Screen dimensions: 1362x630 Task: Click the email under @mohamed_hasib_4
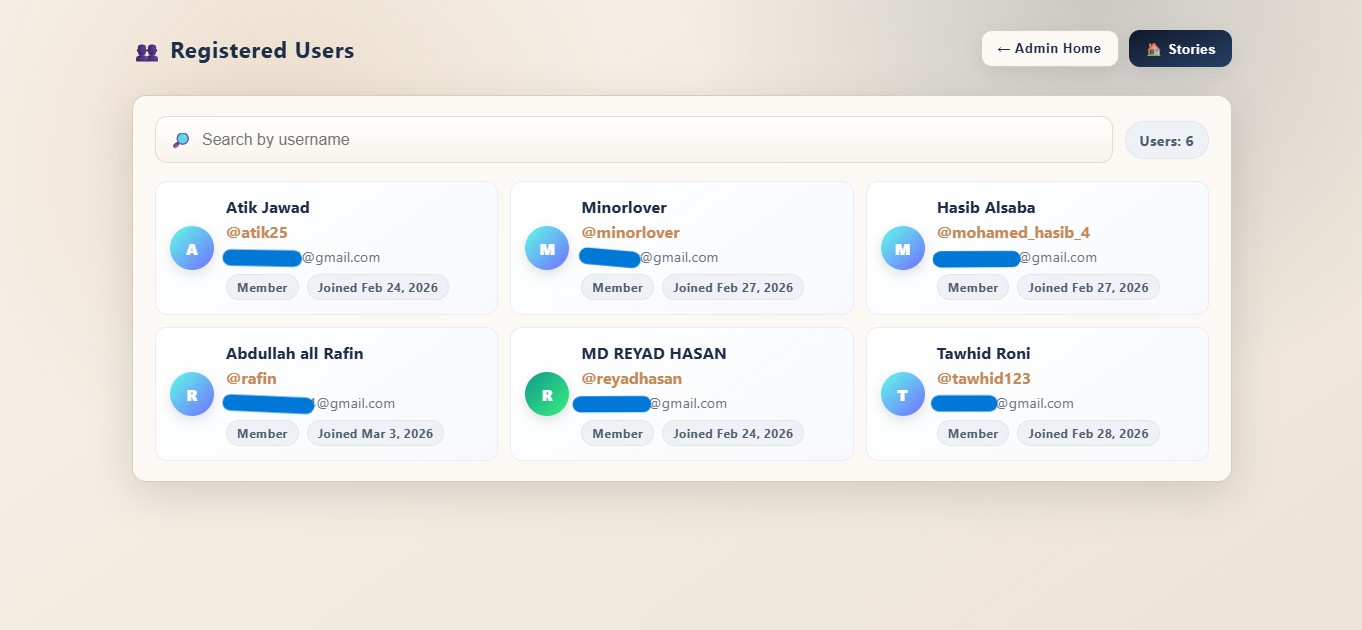(1015, 258)
